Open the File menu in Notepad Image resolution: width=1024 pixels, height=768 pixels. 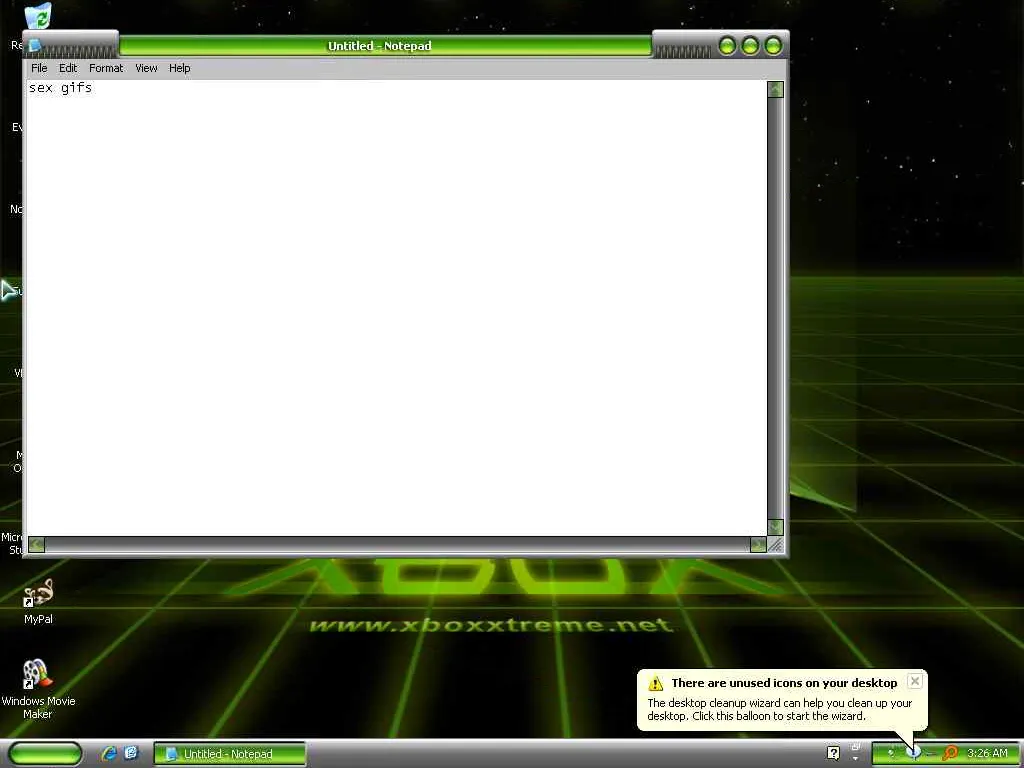click(x=39, y=68)
